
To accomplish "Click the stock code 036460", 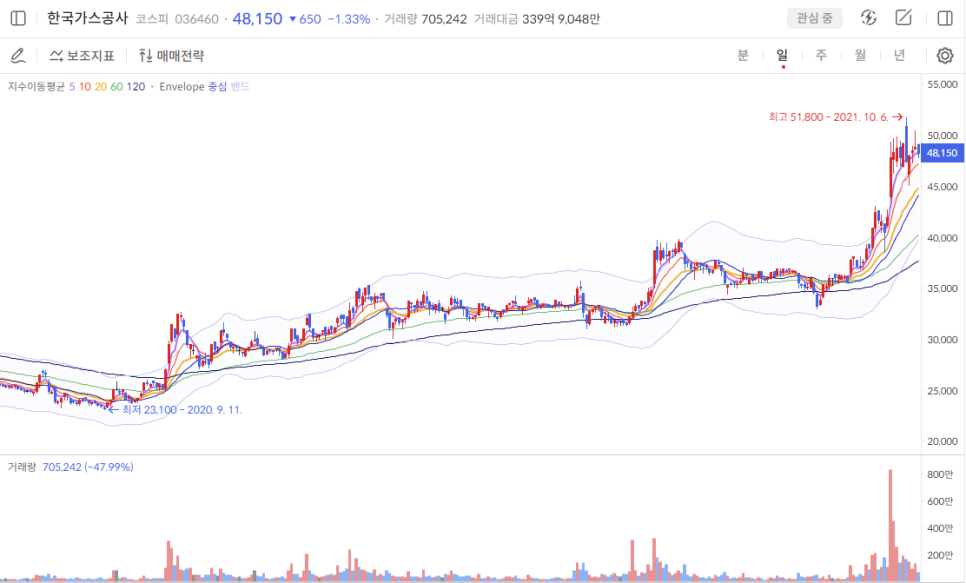I will [x=197, y=19].
